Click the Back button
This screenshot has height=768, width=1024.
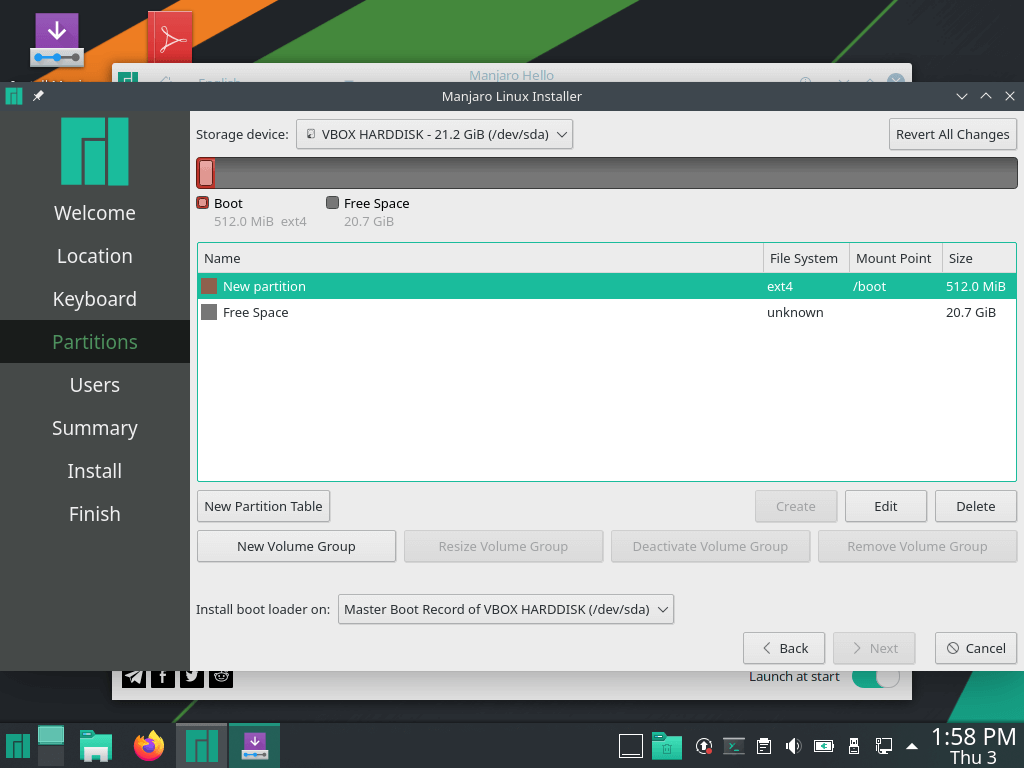tap(784, 648)
